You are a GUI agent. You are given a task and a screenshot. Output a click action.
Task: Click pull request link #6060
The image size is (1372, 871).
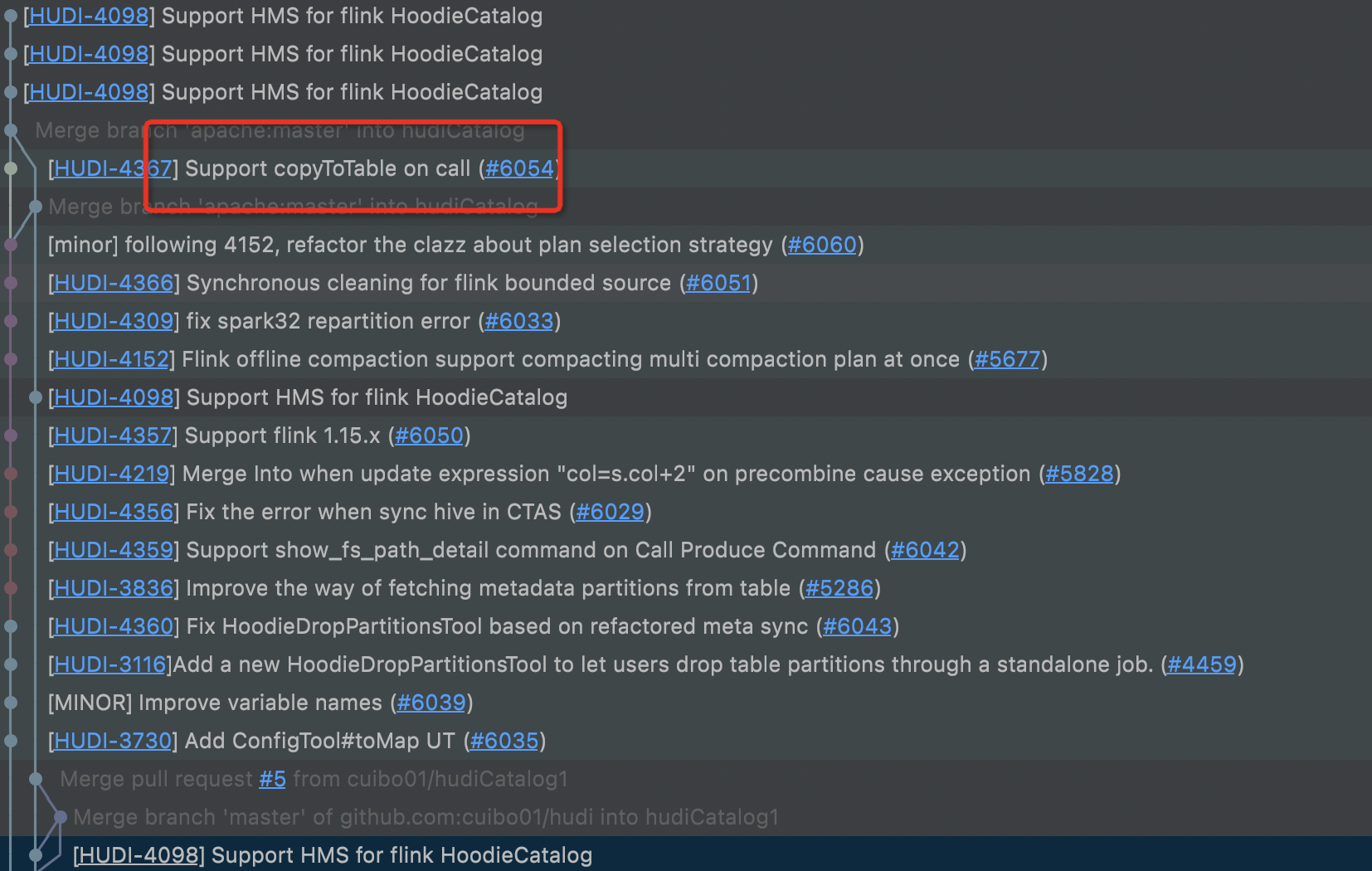(821, 245)
